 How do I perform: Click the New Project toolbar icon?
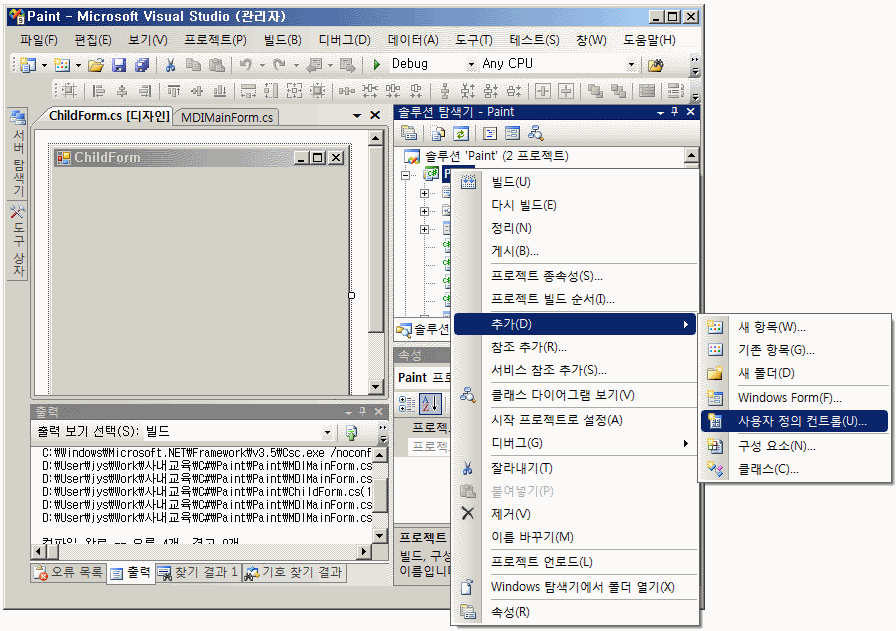pyautogui.click(x=27, y=65)
